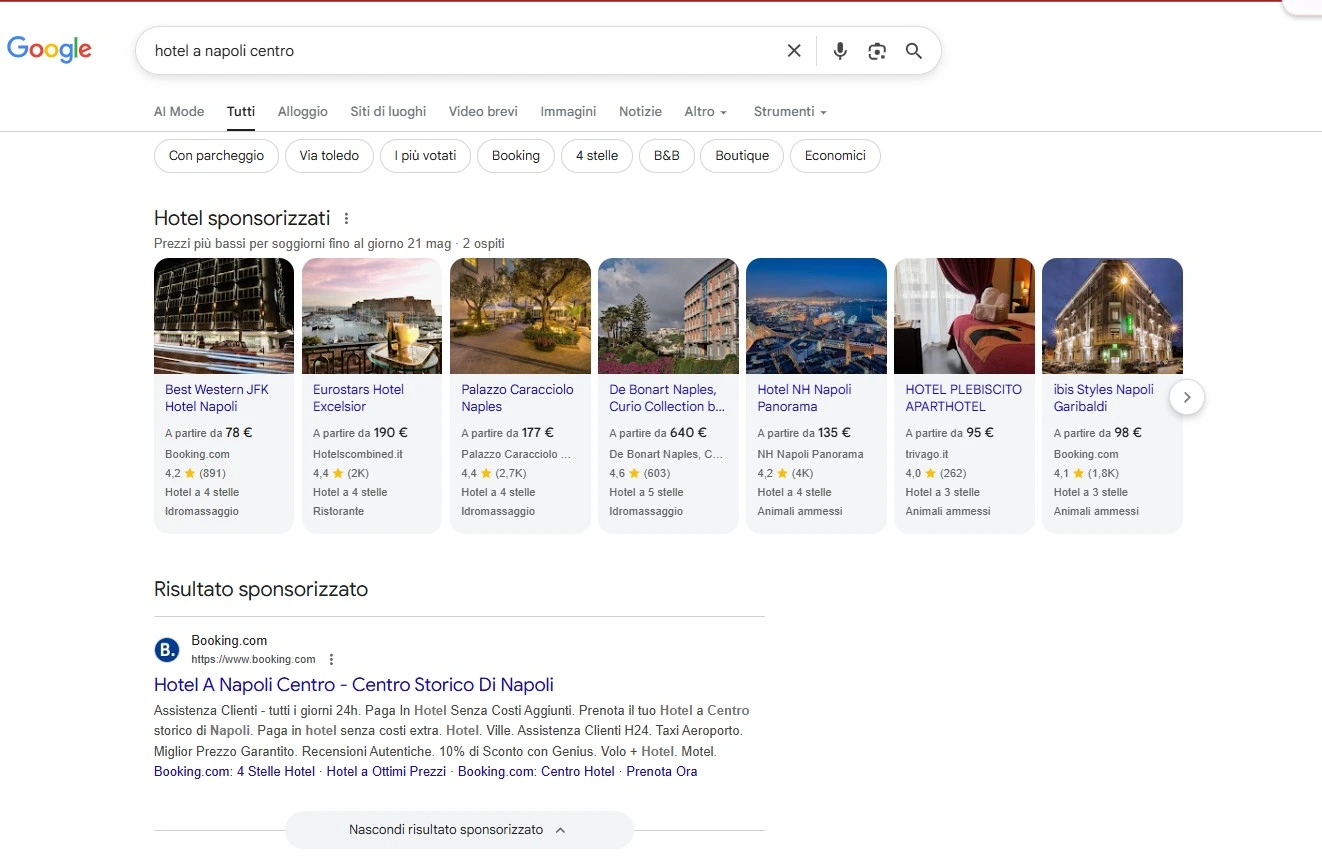The height and width of the screenshot is (862, 1322).
Task: Click the 4,6 rating for De Bonart
Action: [x=617, y=473]
